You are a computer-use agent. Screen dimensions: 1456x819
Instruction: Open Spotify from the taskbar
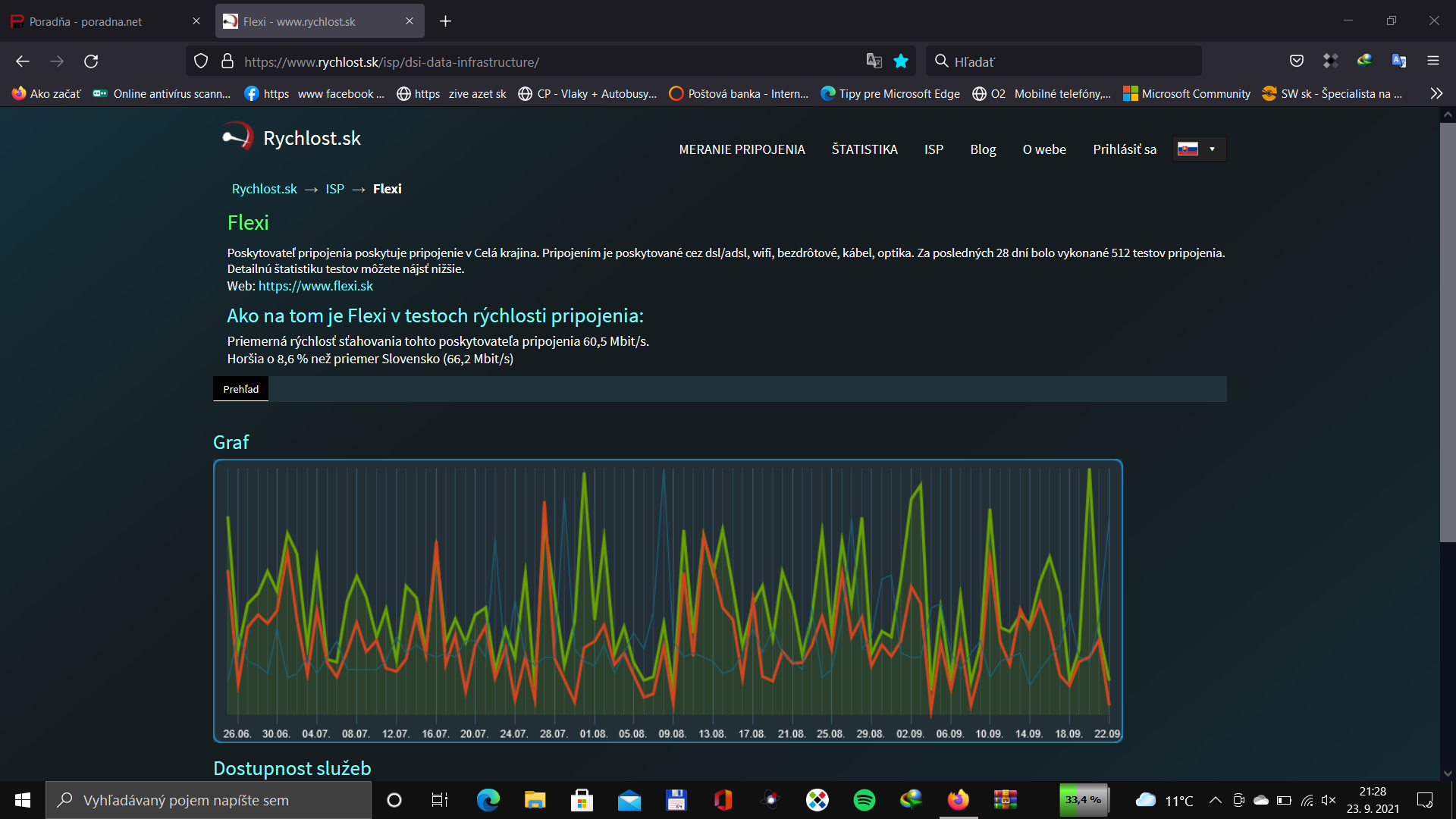tap(864, 800)
